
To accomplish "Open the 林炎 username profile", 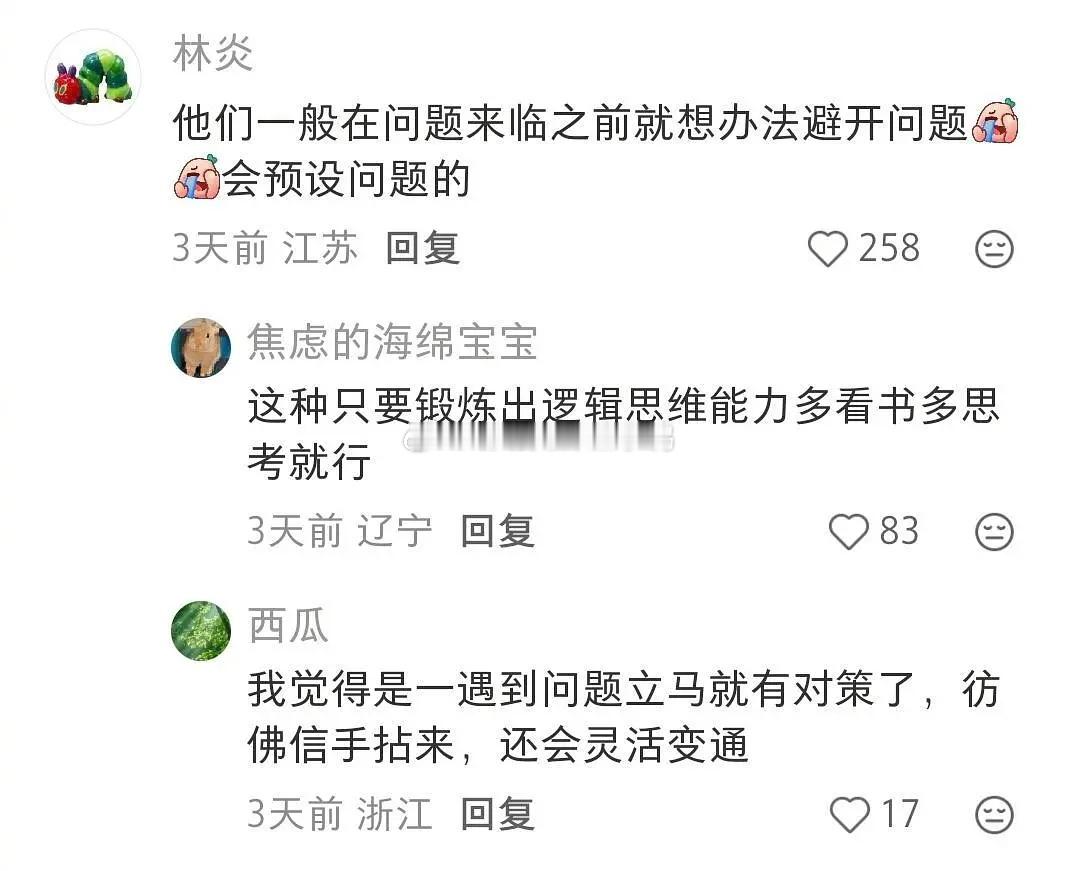I will [213, 54].
